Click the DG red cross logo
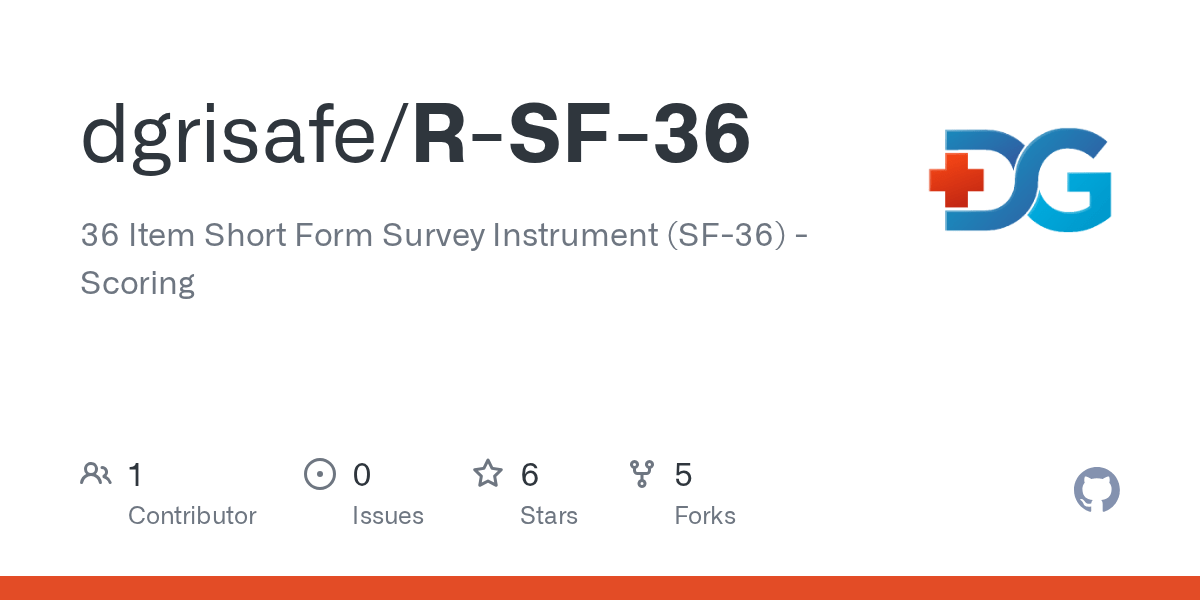 pyautogui.click(x=1019, y=179)
